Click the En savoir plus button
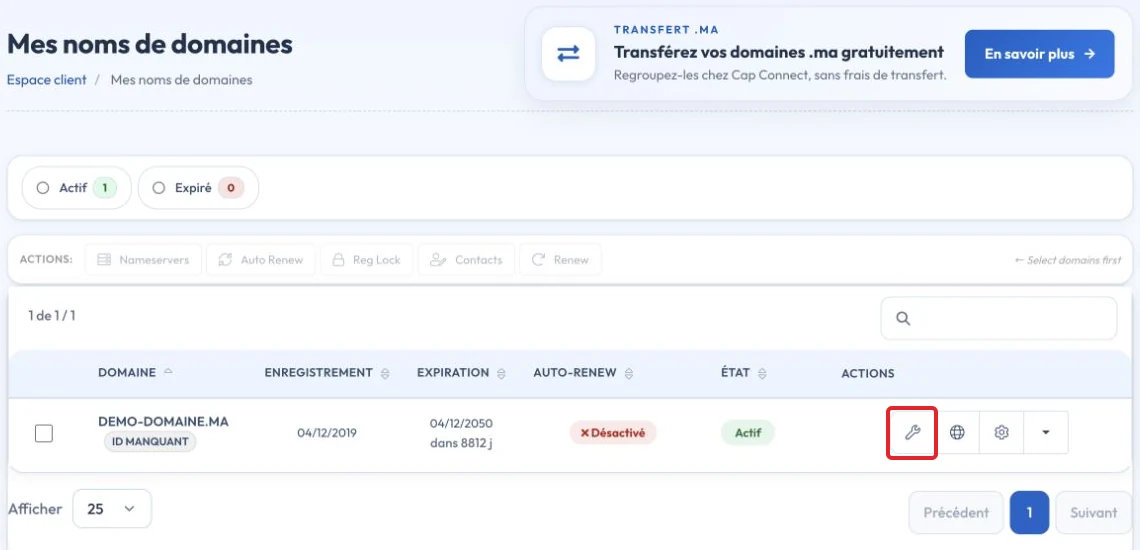 point(1039,54)
